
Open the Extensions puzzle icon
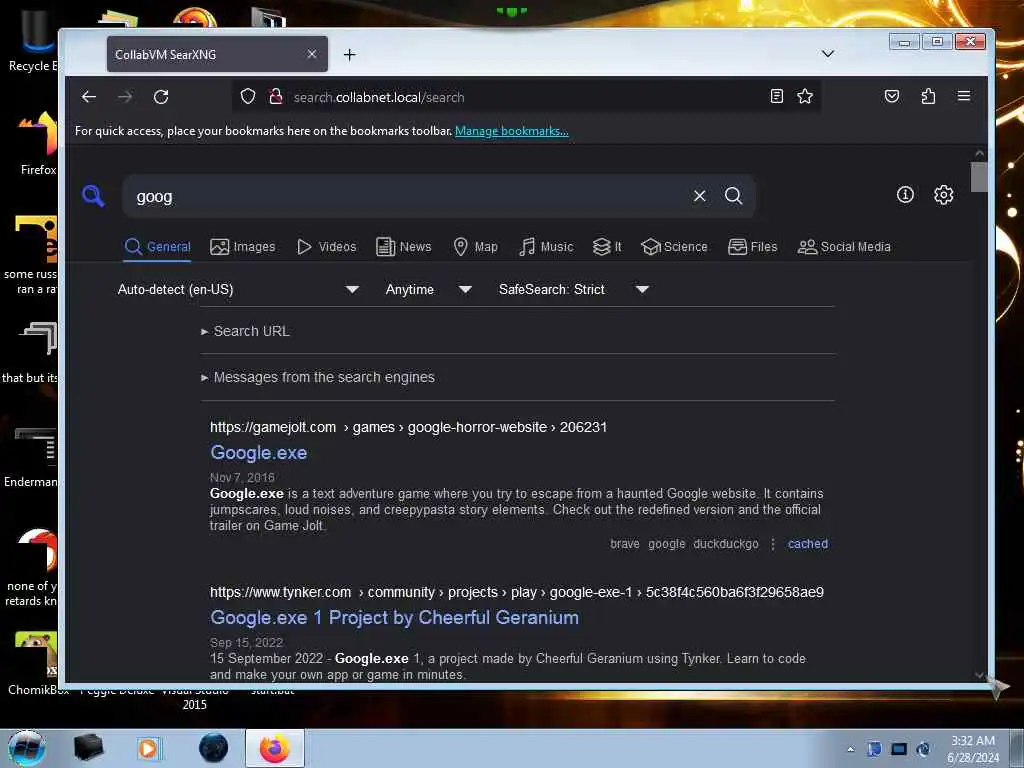tap(928, 97)
